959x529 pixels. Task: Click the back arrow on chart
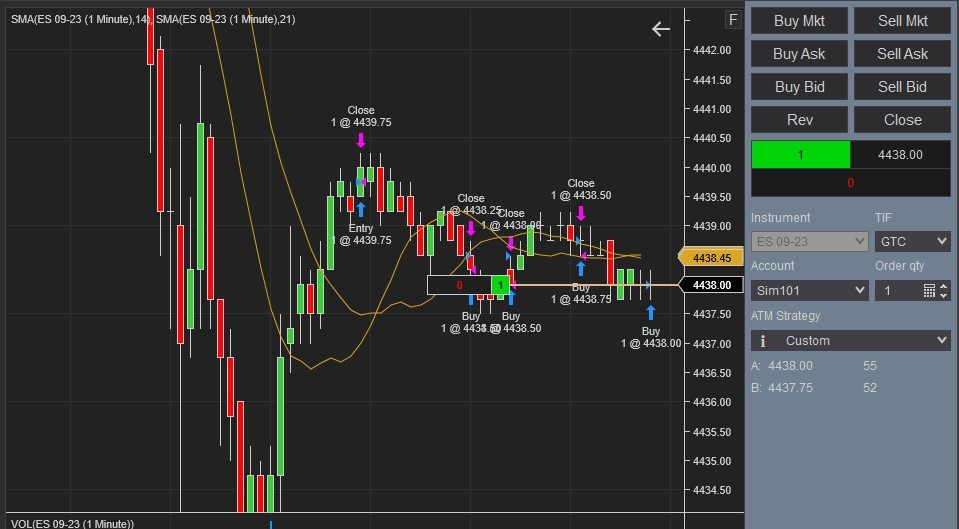pos(661,29)
